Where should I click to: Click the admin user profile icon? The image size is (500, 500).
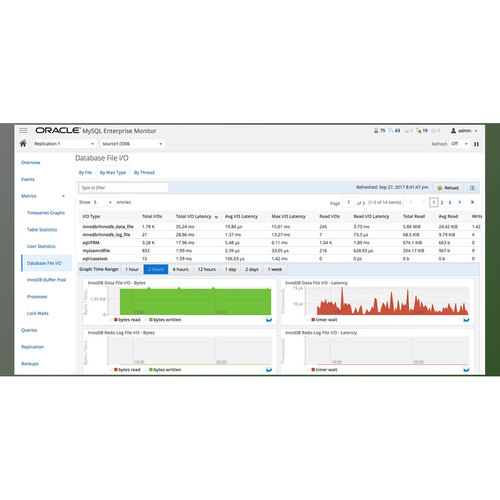[453, 131]
